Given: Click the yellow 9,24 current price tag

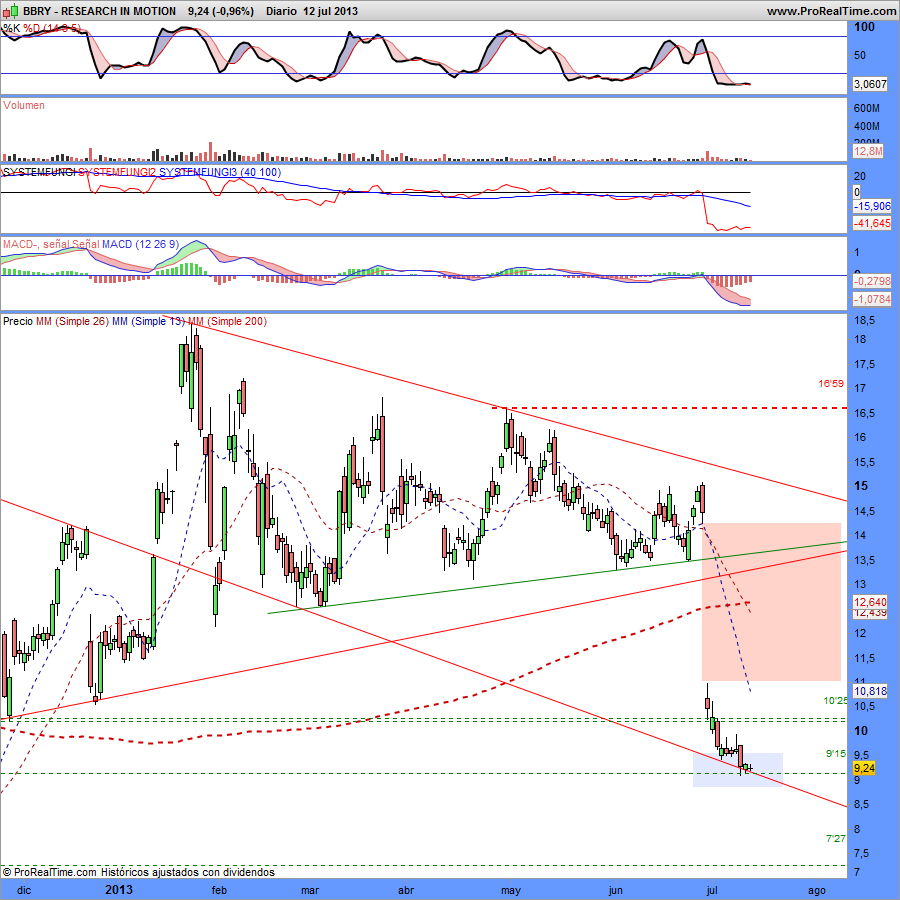Looking at the screenshot, I should [864, 768].
